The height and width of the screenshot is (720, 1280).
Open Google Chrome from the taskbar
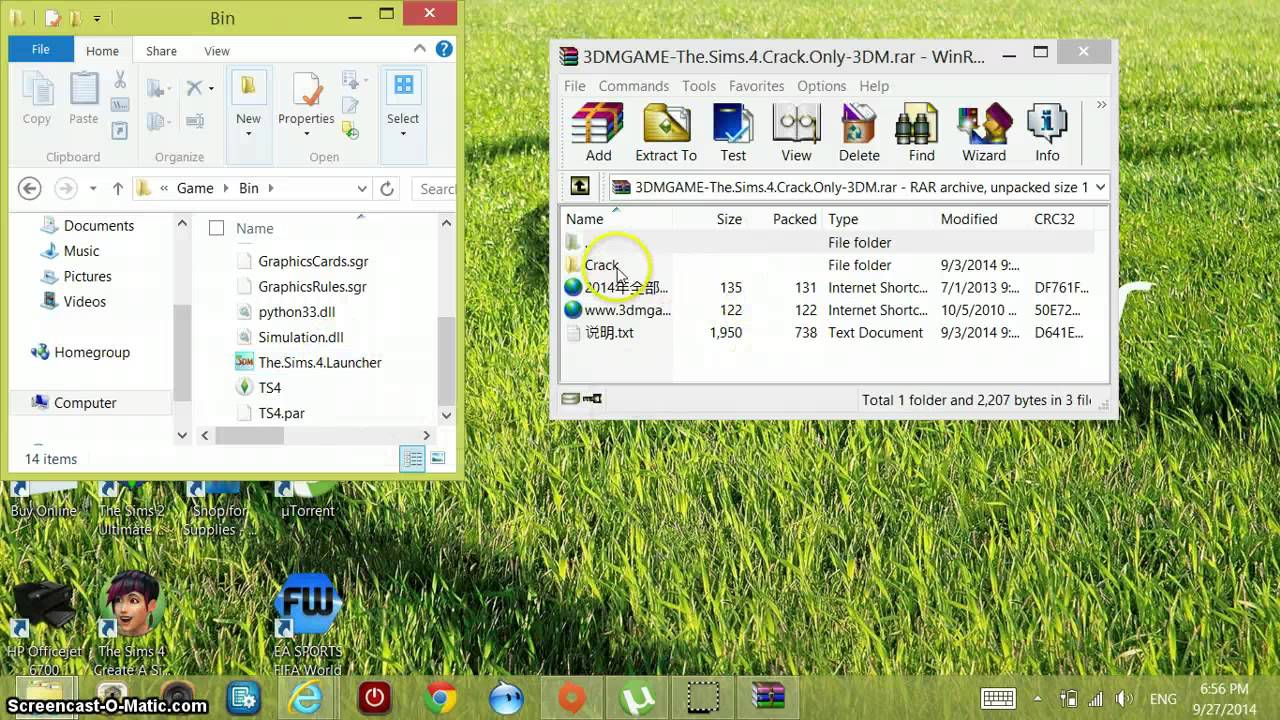[x=441, y=697]
